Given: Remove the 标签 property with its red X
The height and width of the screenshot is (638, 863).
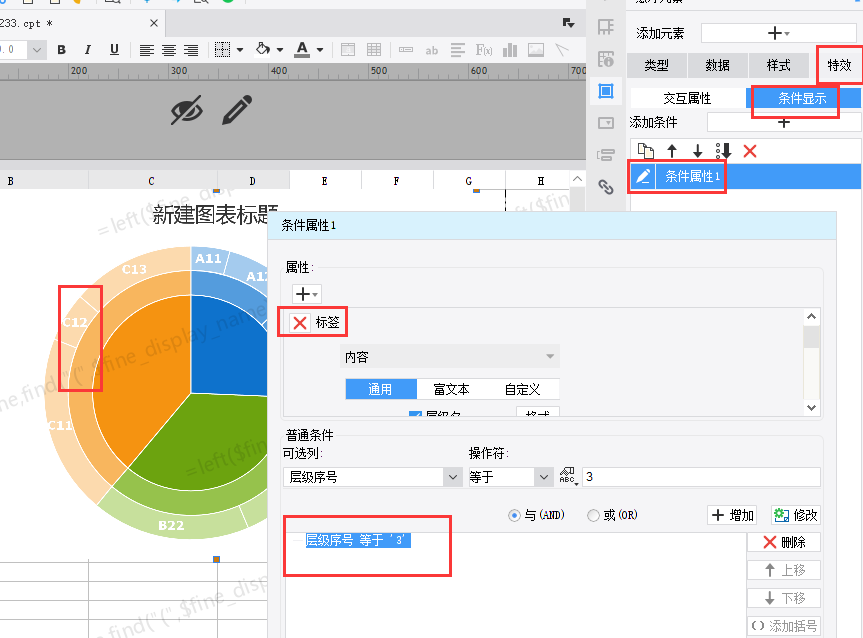Looking at the screenshot, I should click(x=300, y=323).
